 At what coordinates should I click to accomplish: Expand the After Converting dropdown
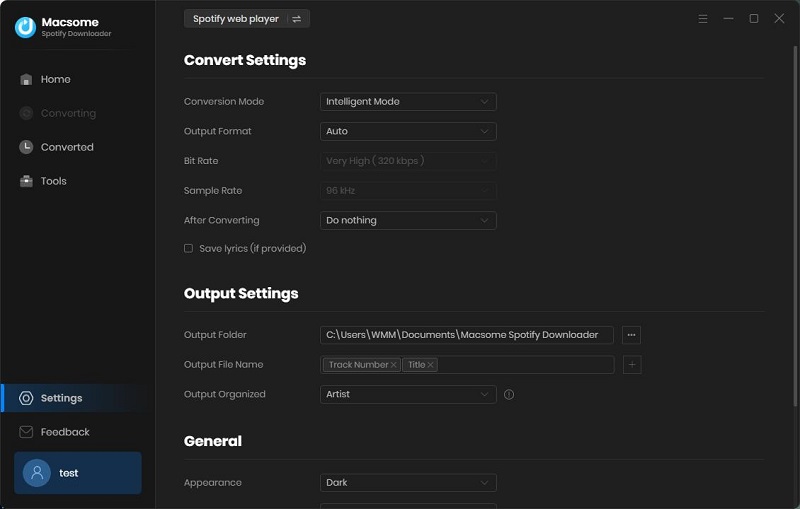click(x=408, y=220)
